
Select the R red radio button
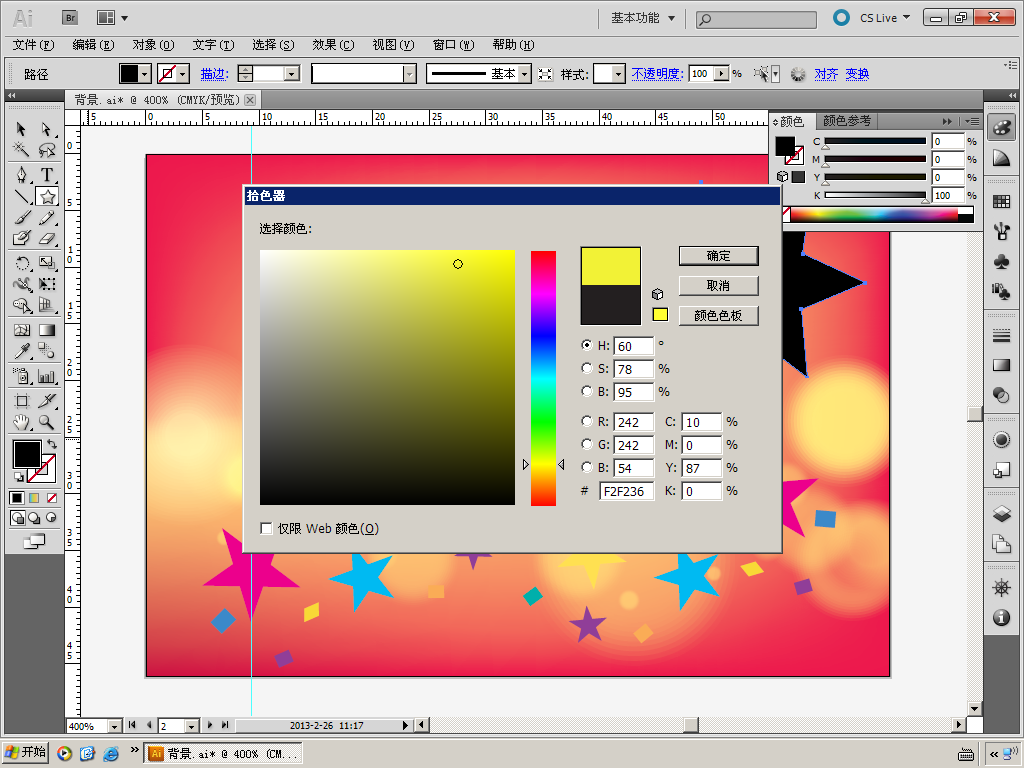pyautogui.click(x=586, y=421)
